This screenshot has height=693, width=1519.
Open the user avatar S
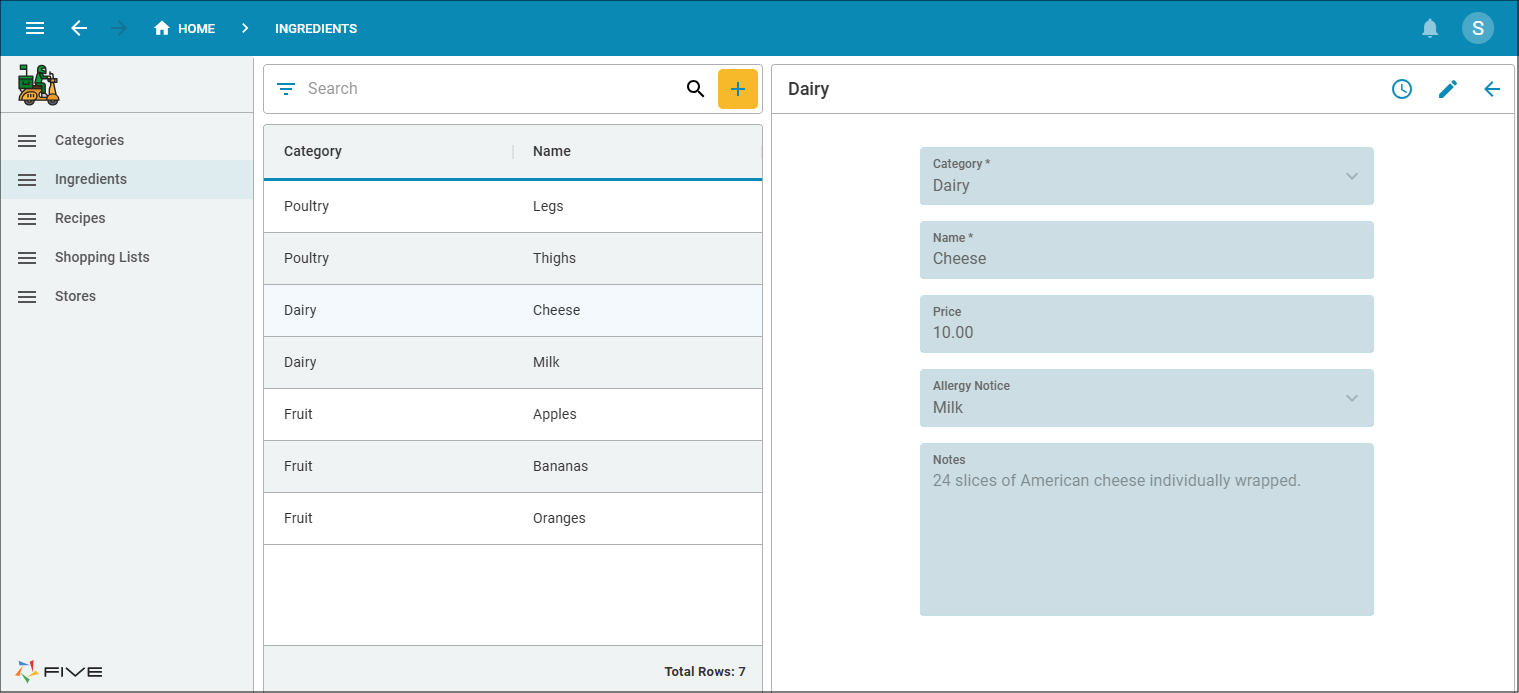point(1478,28)
